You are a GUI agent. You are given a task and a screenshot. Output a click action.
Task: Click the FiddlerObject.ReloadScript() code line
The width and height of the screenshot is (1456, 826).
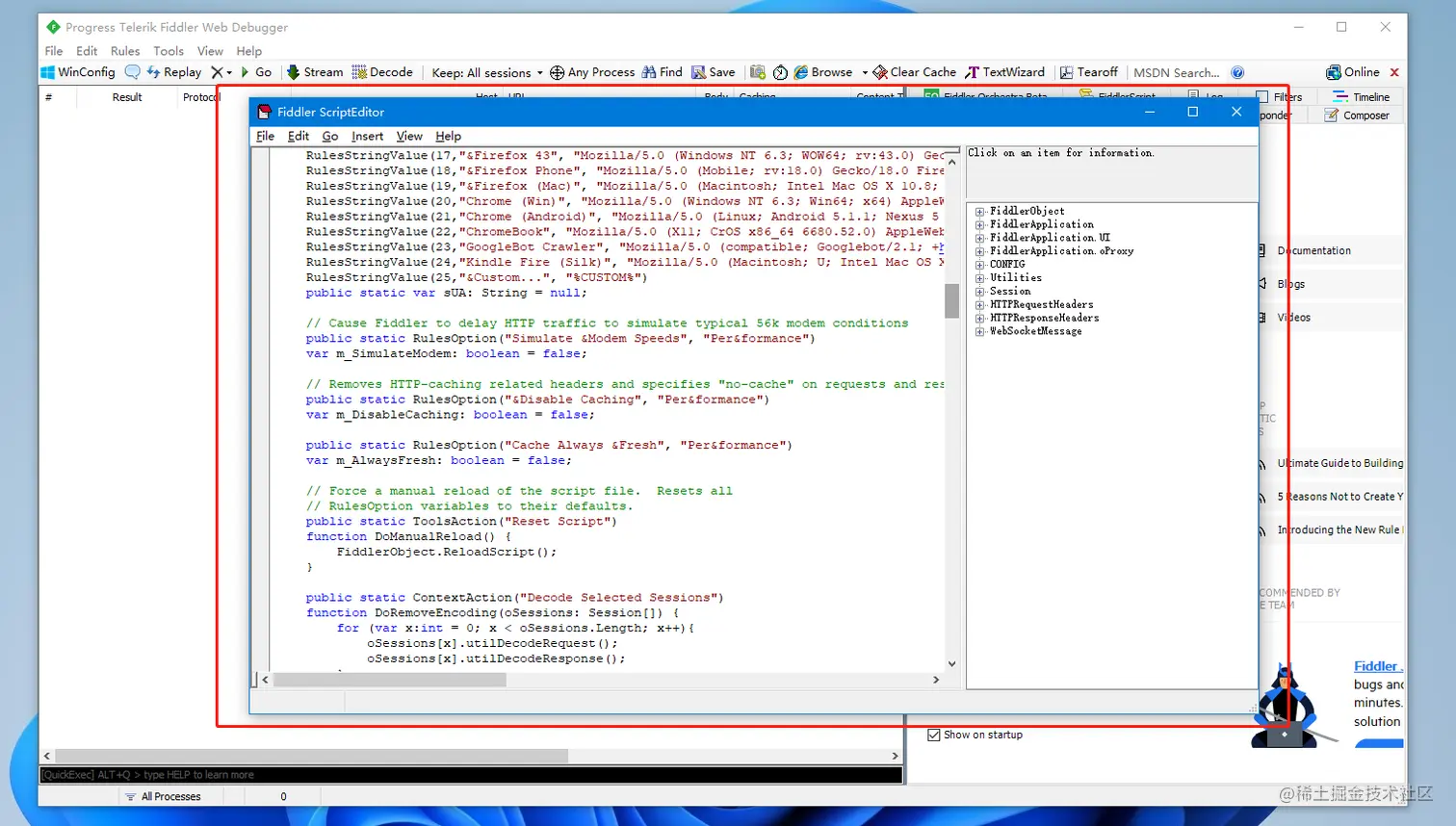tap(447, 552)
